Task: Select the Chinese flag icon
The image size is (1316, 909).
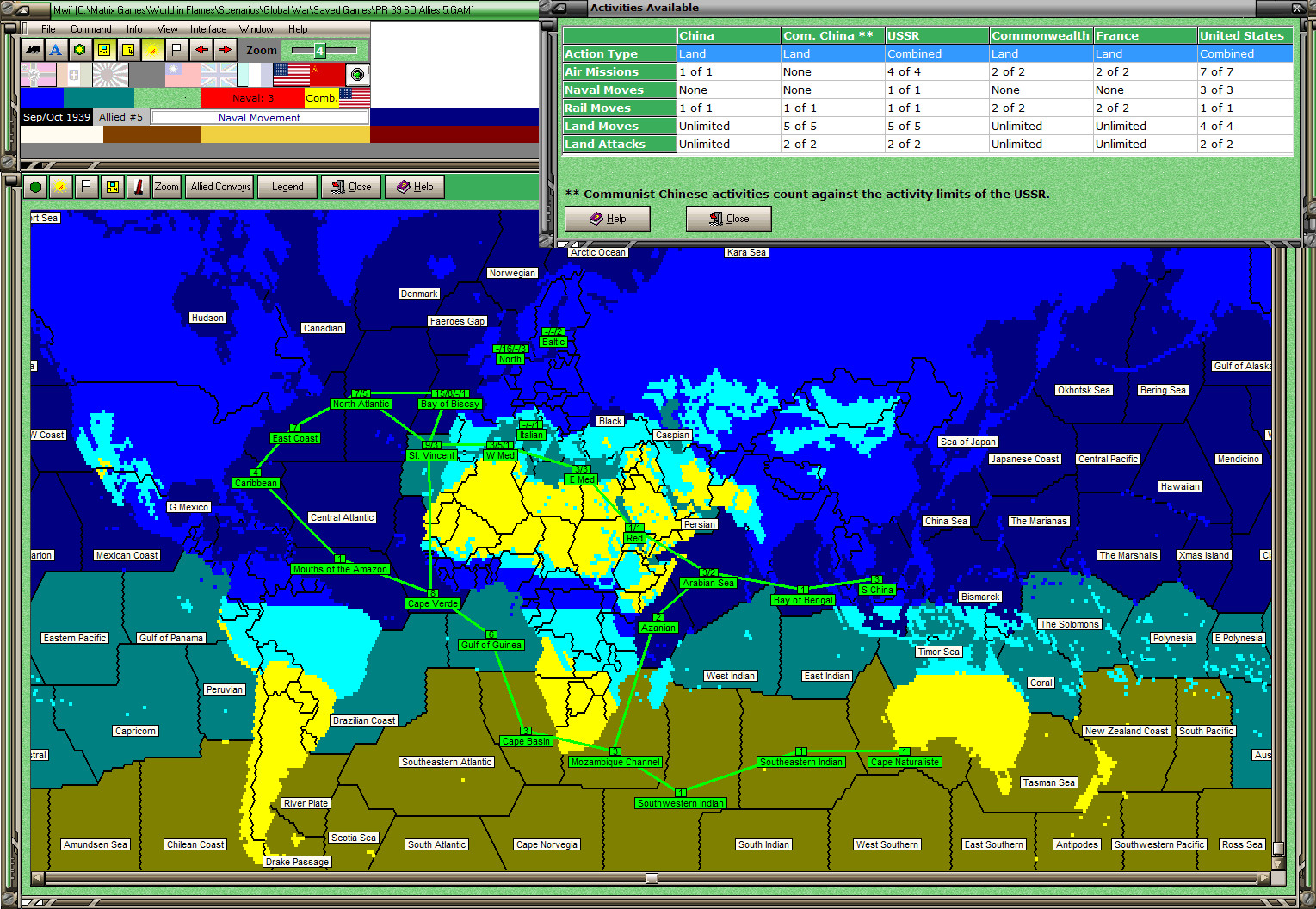Action: pyautogui.click(x=182, y=75)
